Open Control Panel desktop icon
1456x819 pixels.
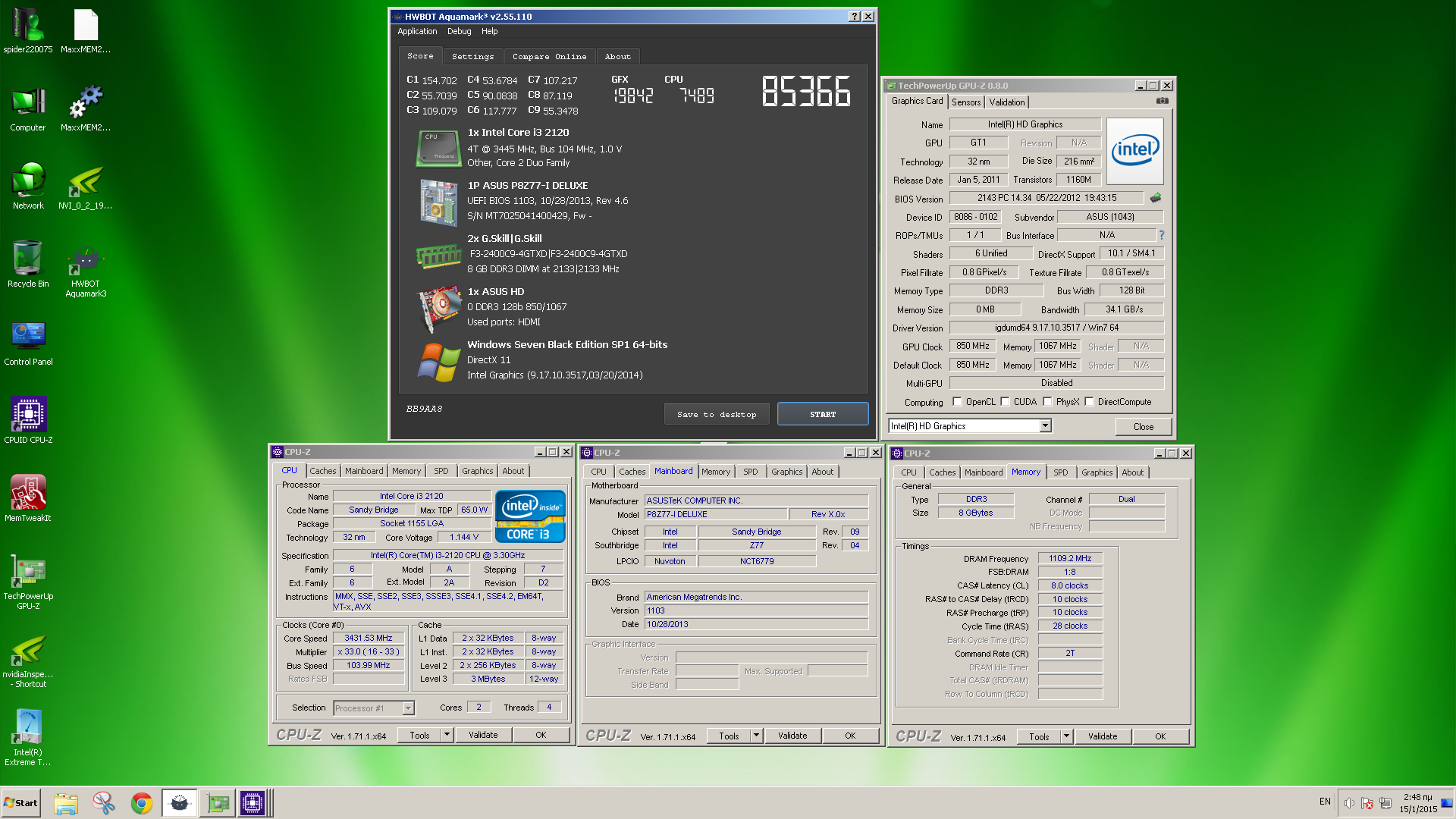tap(28, 343)
